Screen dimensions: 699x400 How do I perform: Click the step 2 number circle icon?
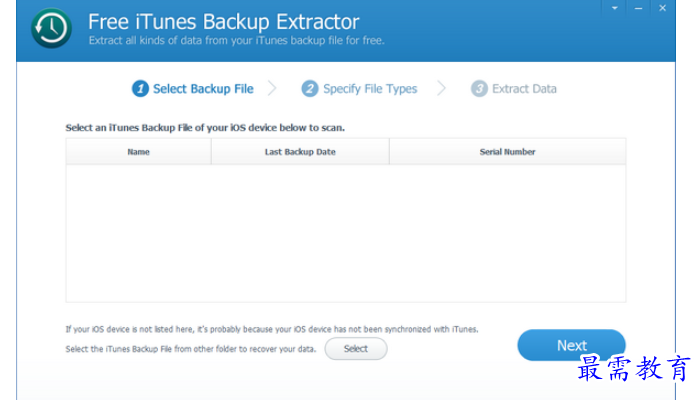[310, 88]
